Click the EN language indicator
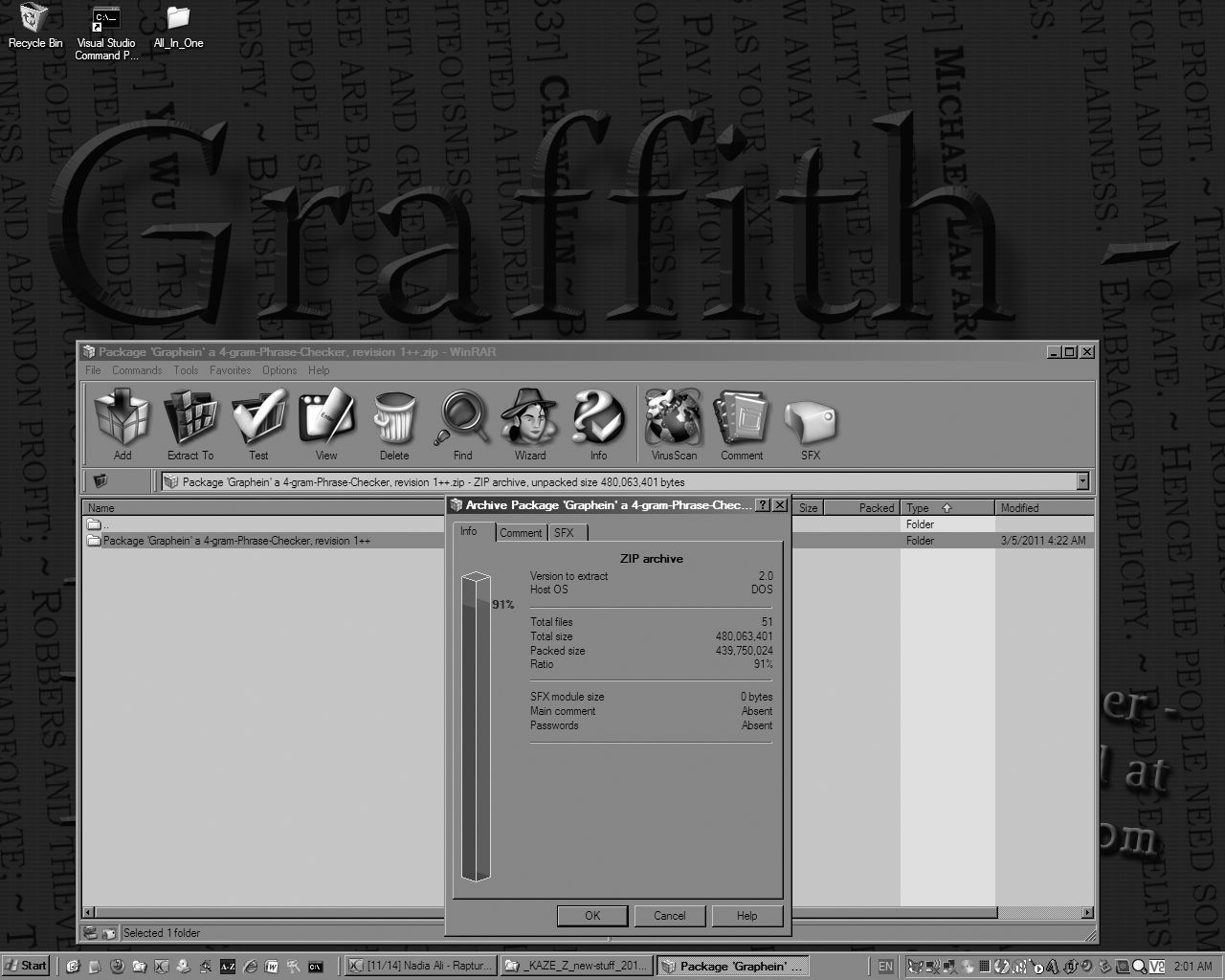Screen dimensions: 1225x980 [885, 967]
